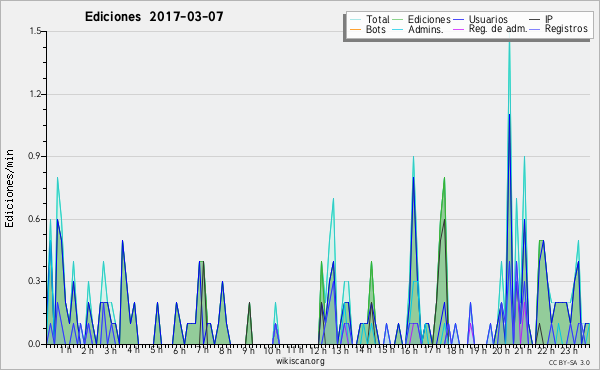Click the '3 h' x-axis label

pos(111,350)
